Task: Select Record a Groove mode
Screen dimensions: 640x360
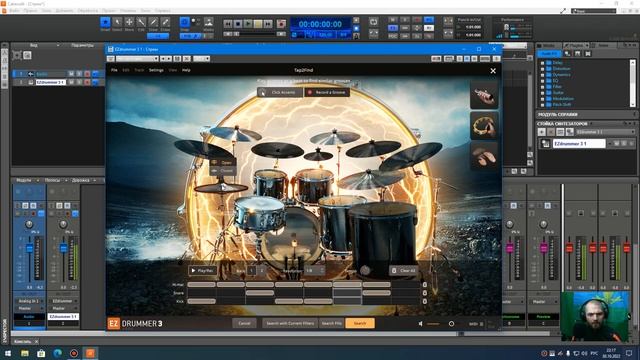Action: point(327,93)
